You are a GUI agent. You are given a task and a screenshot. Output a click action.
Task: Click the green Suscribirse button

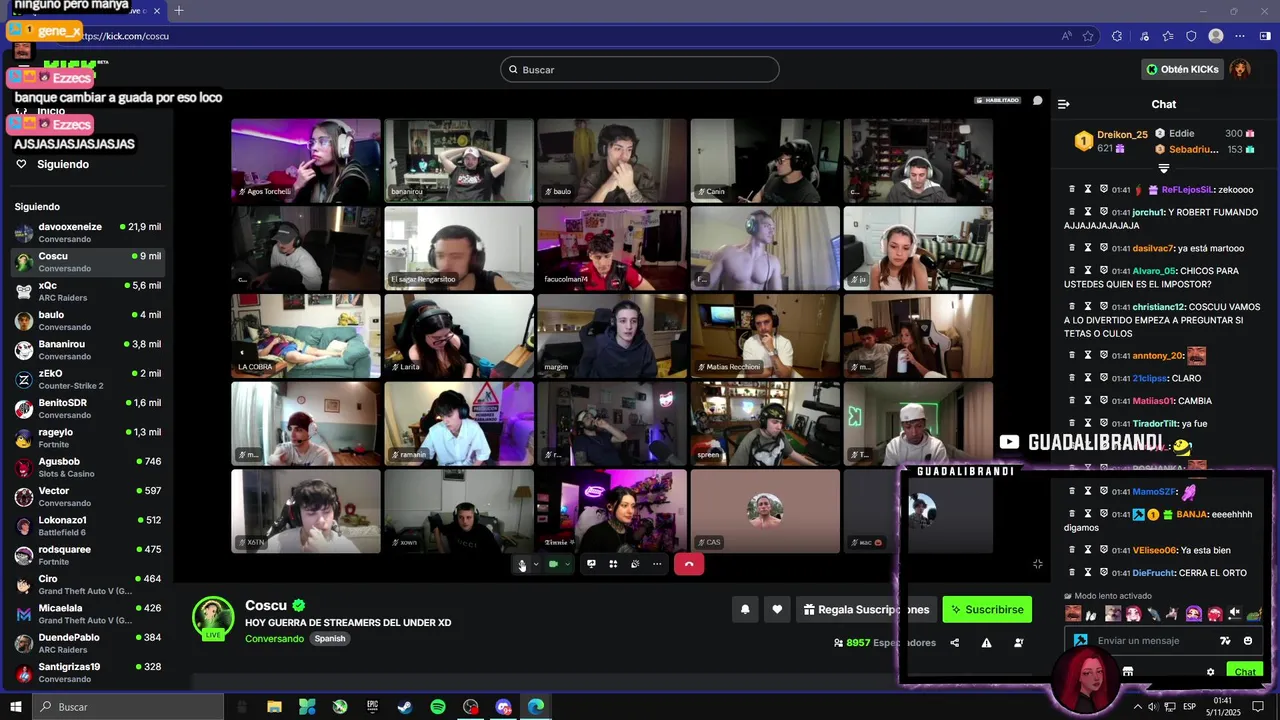coord(987,609)
